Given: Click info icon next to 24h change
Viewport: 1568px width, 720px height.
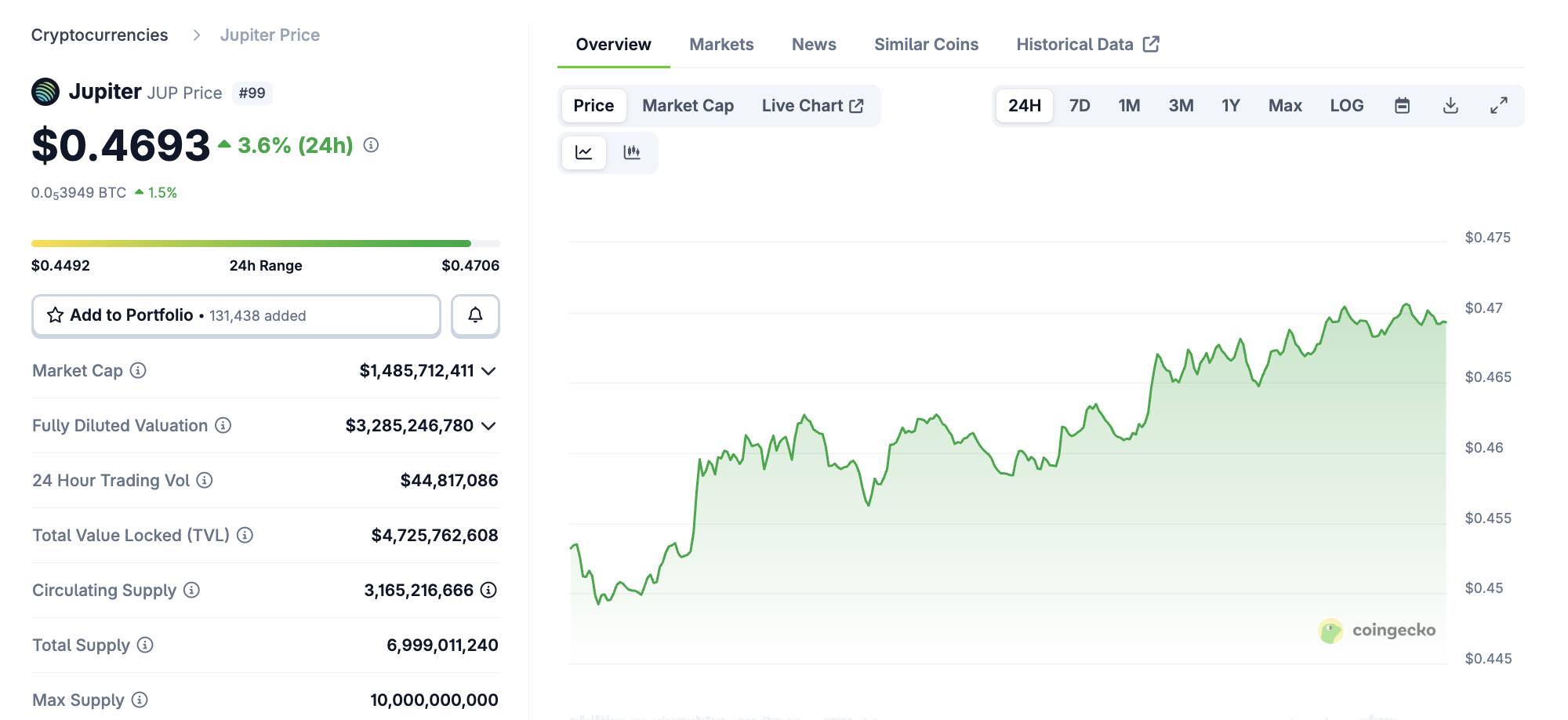Looking at the screenshot, I should click(x=372, y=145).
